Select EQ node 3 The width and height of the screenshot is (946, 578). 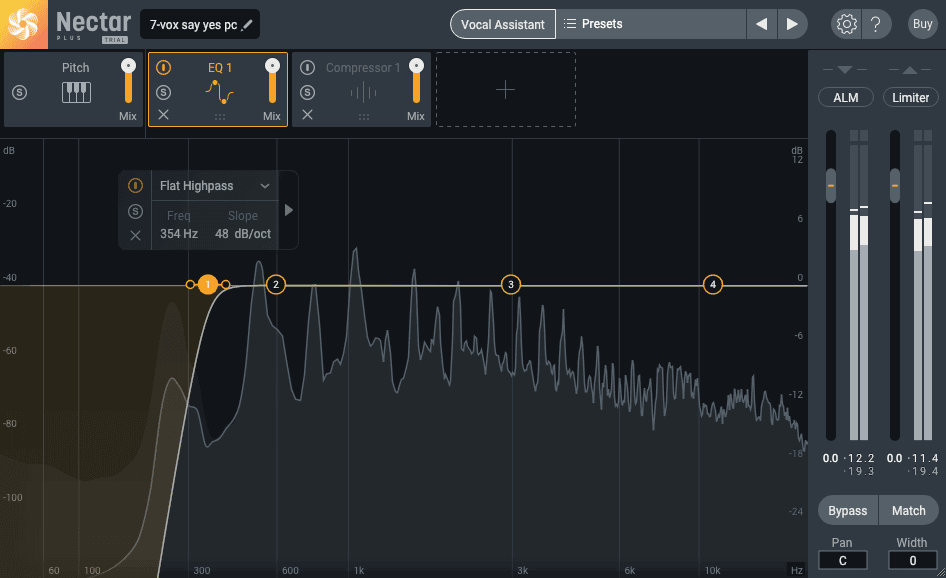511,284
